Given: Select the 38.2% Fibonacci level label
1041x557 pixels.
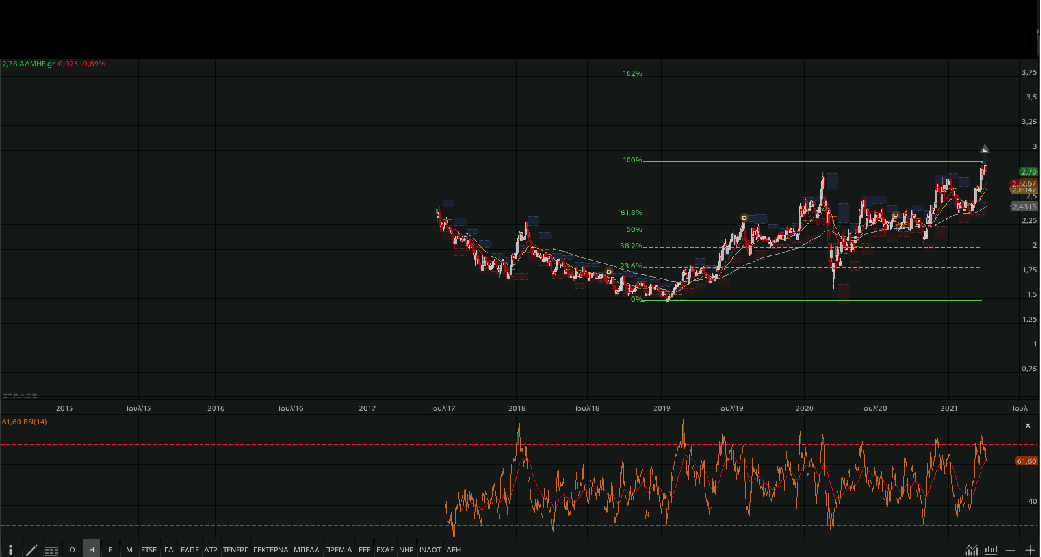Looking at the screenshot, I should (631, 246).
